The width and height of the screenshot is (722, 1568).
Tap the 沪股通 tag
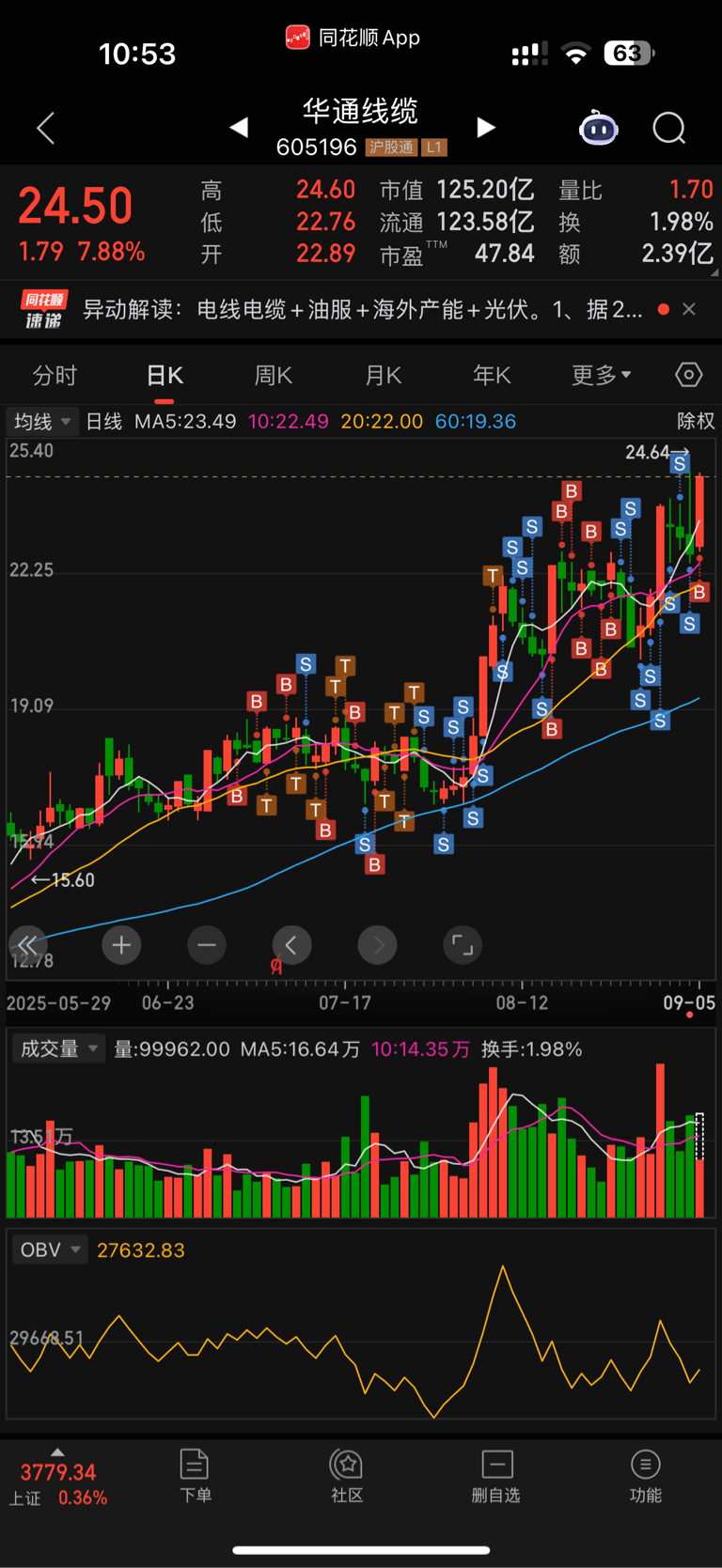(391, 147)
